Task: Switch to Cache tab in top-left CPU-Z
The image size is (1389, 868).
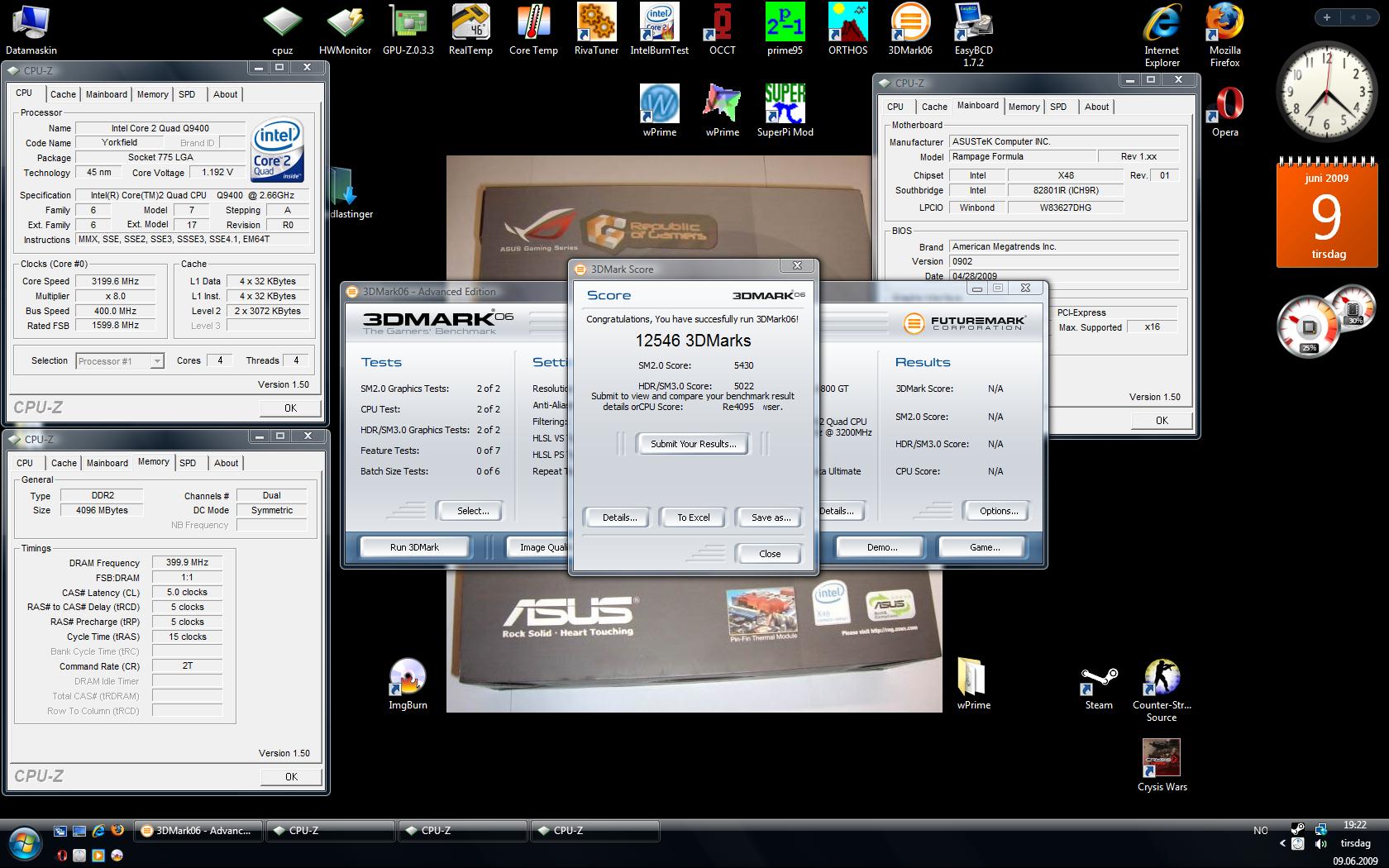Action: (63, 94)
